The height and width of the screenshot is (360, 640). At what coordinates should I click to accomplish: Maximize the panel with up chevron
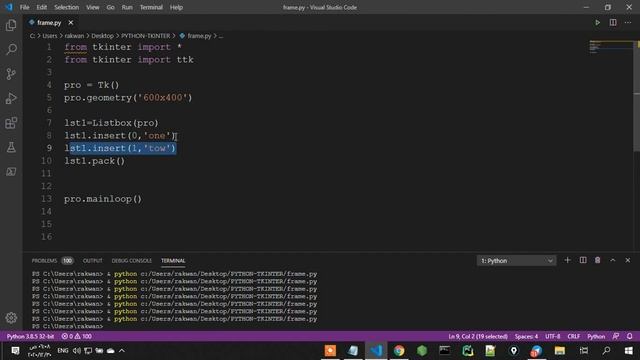(613, 260)
